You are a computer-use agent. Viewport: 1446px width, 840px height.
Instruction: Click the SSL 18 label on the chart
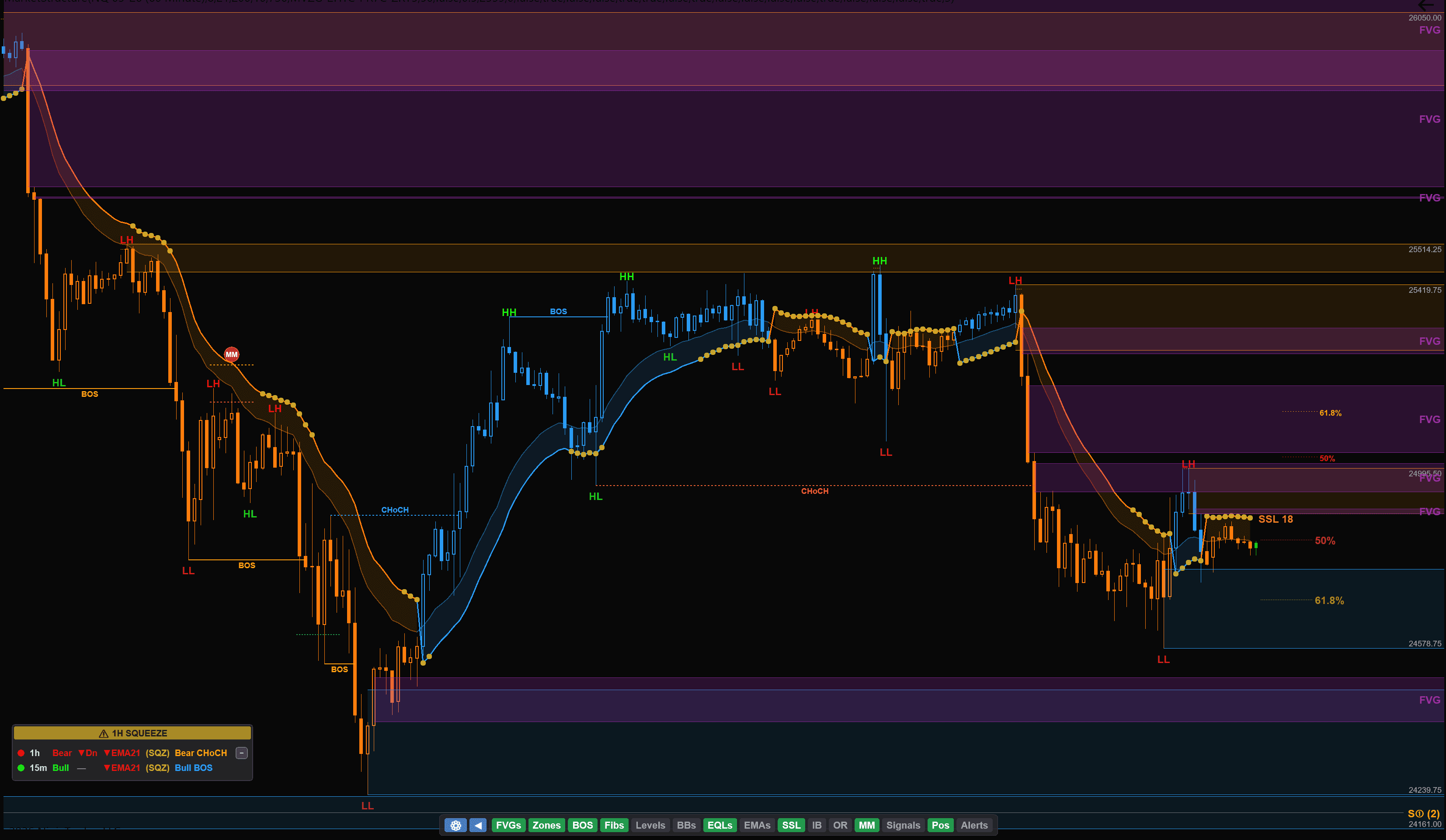[1276, 519]
